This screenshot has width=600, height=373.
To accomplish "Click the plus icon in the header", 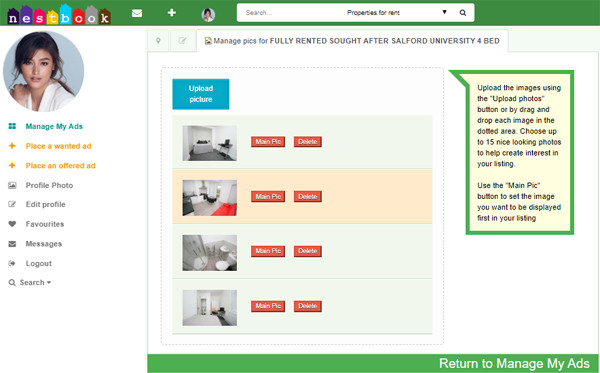I will coord(172,13).
